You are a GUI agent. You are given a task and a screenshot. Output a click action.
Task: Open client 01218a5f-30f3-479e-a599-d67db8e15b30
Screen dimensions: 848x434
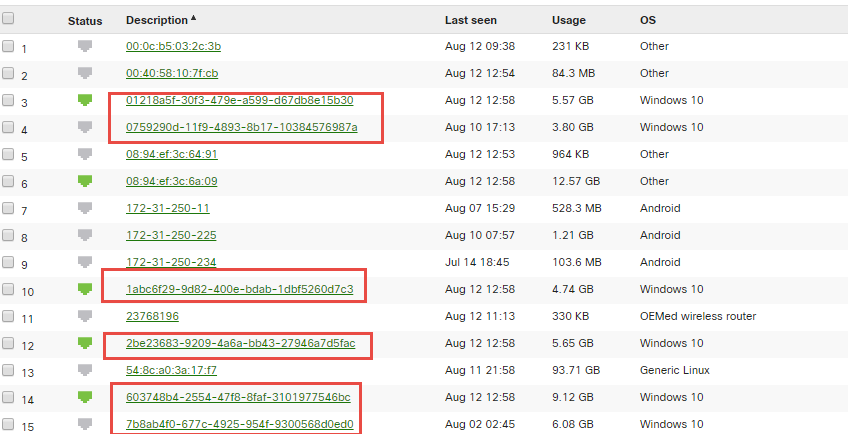tap(240, 100)
